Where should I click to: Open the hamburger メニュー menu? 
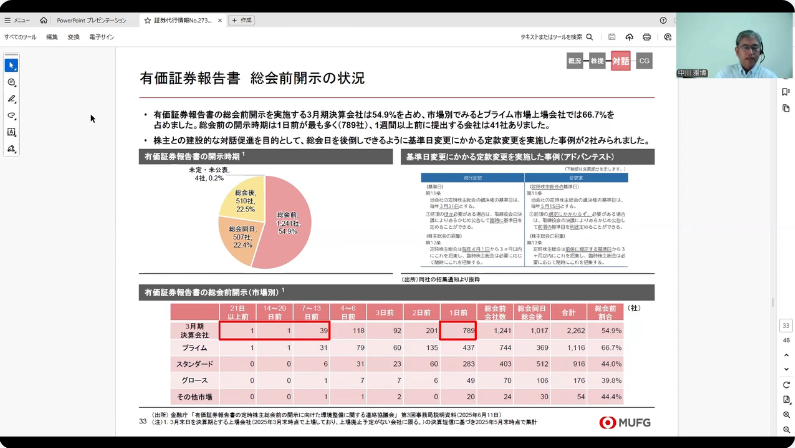[x=17, y=20]
